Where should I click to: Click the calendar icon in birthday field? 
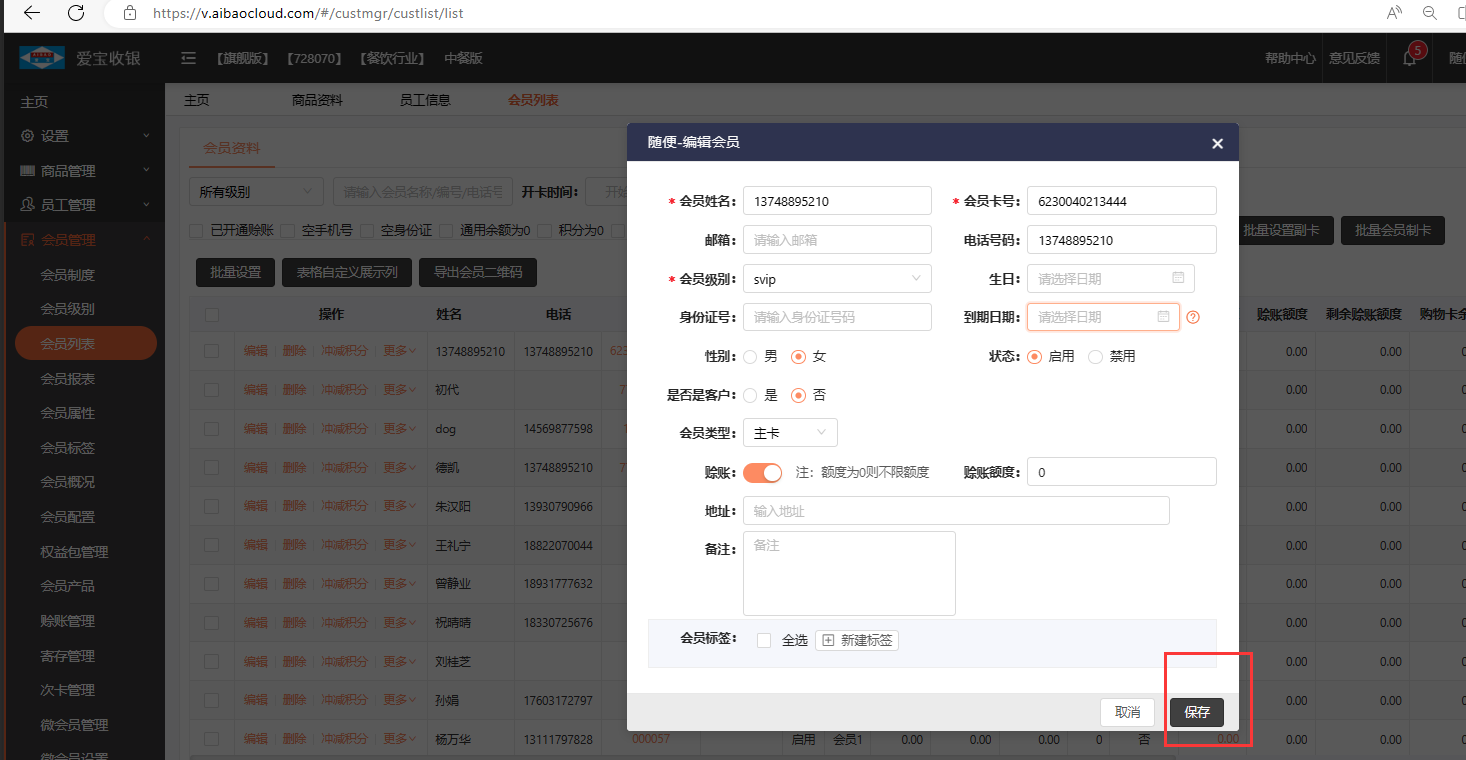tap(1177, 278)
